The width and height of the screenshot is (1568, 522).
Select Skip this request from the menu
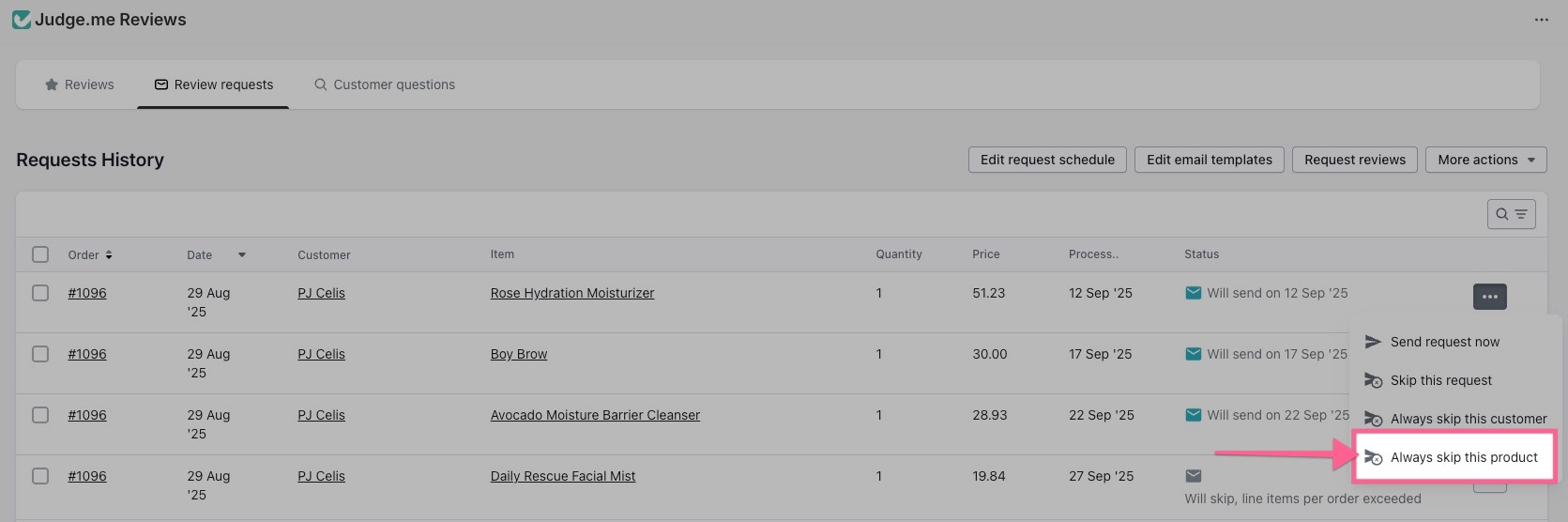pos(1440,380)
